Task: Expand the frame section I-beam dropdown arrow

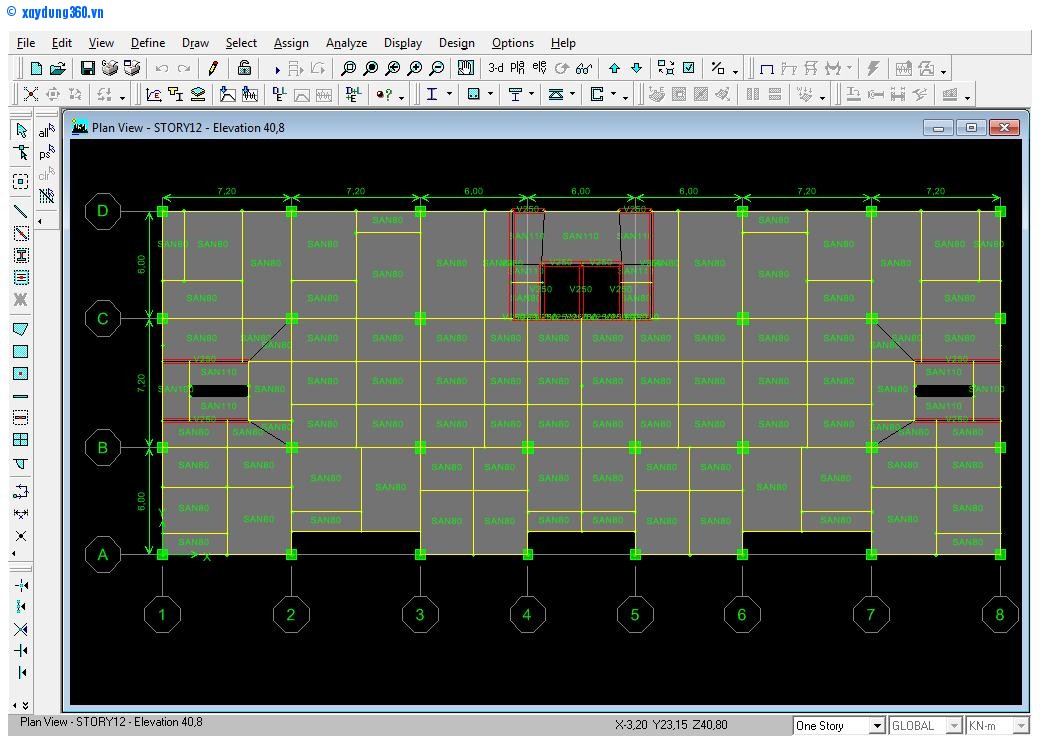Action: pyautogui.click(x=449, y=95)
